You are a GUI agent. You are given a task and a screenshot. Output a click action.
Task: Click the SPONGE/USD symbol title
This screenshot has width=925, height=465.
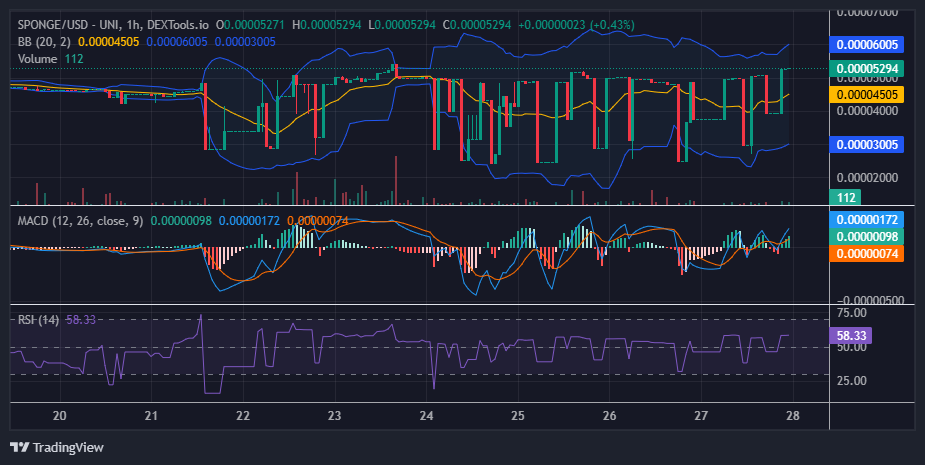(113, 25)
